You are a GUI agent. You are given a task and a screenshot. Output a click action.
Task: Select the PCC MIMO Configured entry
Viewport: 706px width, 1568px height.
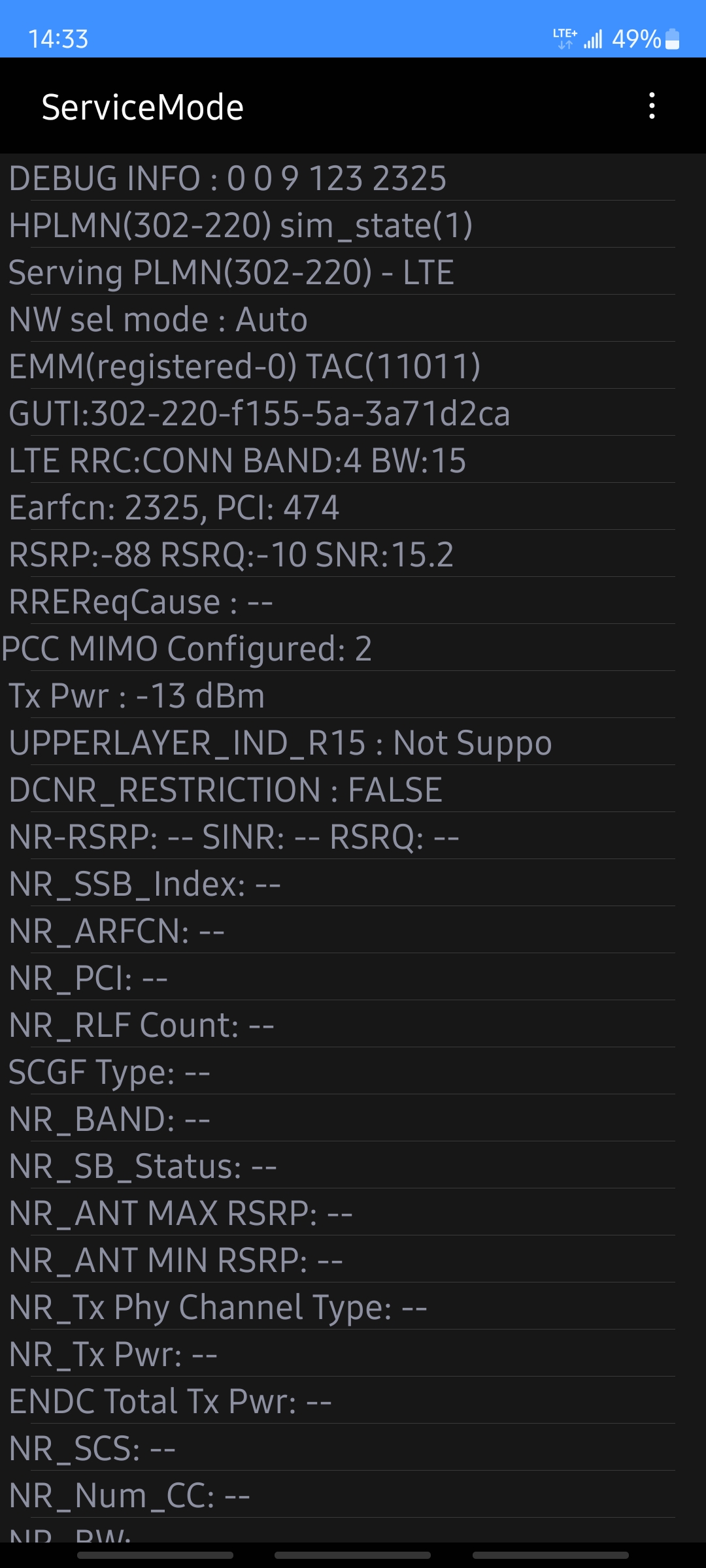point(188,649)
